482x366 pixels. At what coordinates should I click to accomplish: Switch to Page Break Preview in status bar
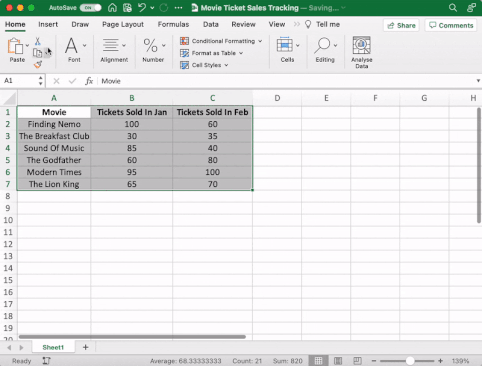357,361
